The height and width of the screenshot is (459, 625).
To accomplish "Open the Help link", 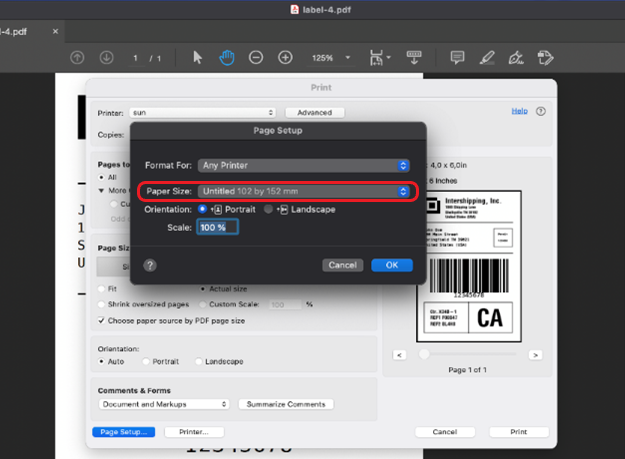I will click(x=519, y=111).
